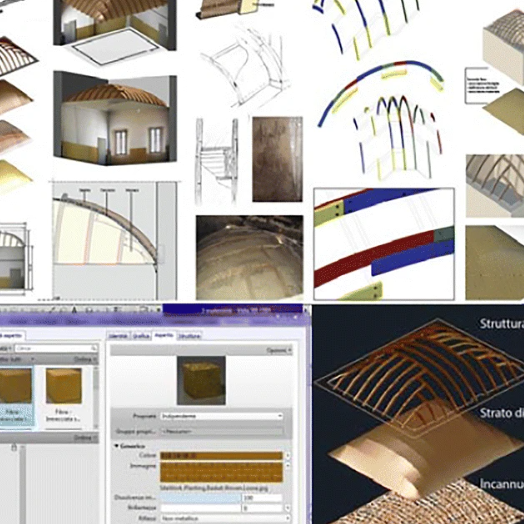Collapse the Generico section triangle
This screenshot has height=524, width=524.
117,446
